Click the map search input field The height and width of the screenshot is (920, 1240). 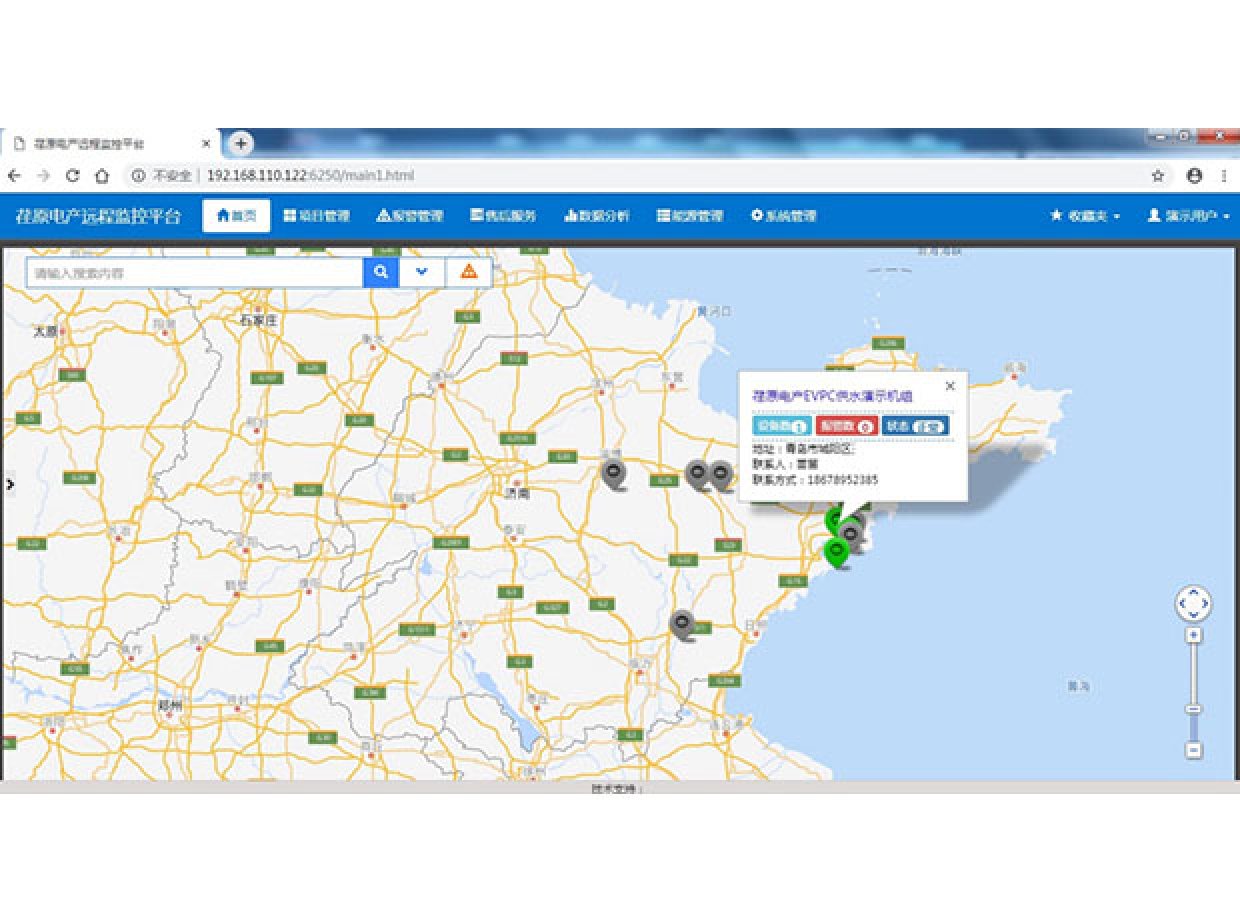pyautogui.click(x=194, y=272)
